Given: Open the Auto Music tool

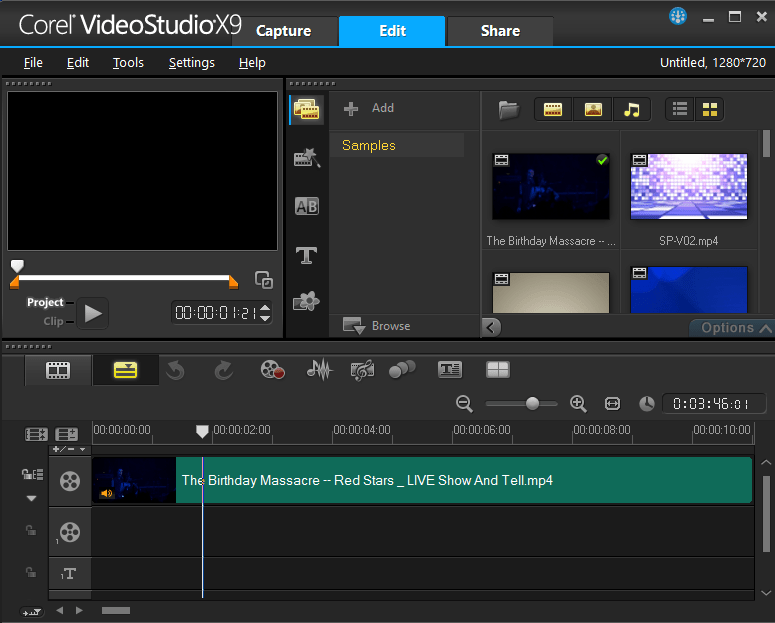Looking at the screenshot, I should point(362,370).
